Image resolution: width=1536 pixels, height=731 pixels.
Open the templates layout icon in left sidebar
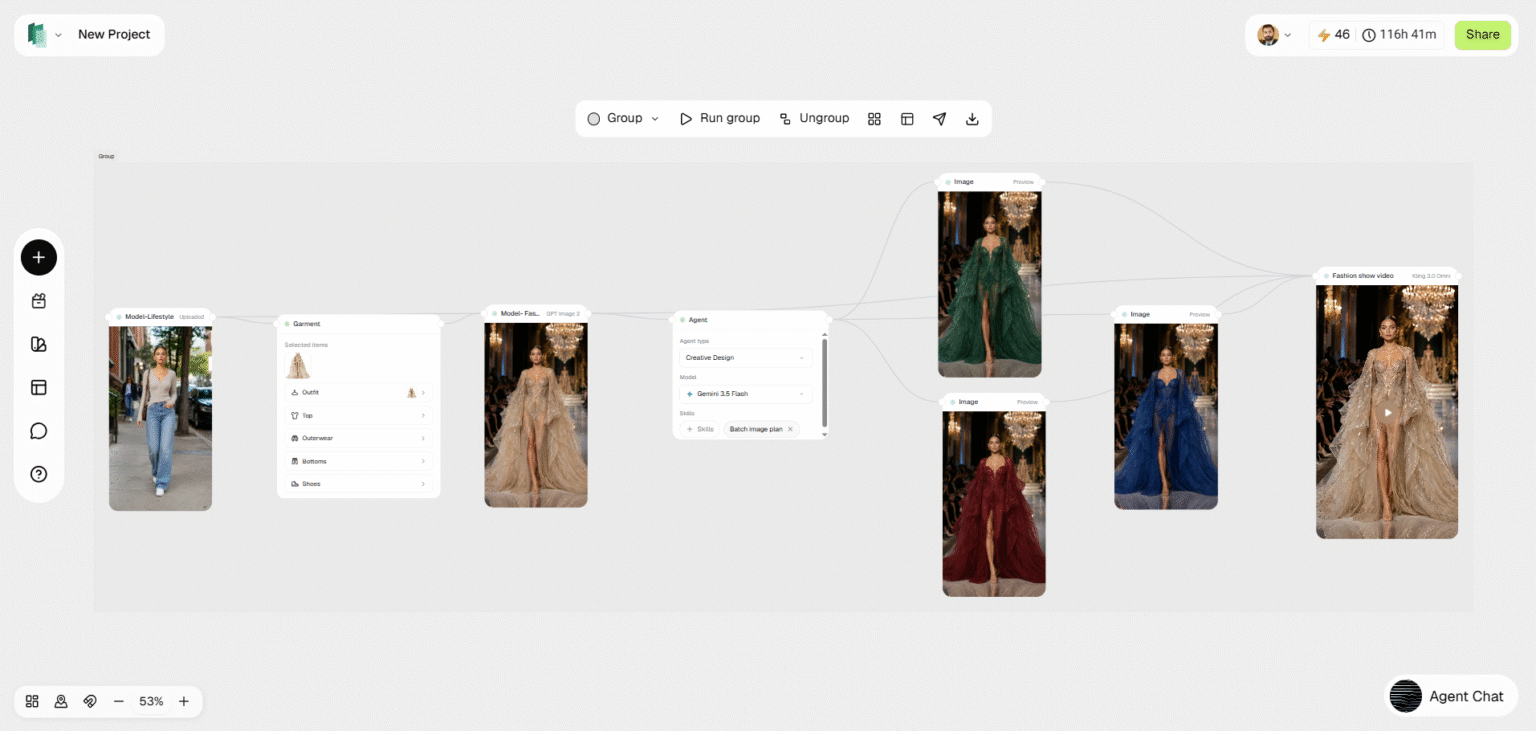[39, 387]
